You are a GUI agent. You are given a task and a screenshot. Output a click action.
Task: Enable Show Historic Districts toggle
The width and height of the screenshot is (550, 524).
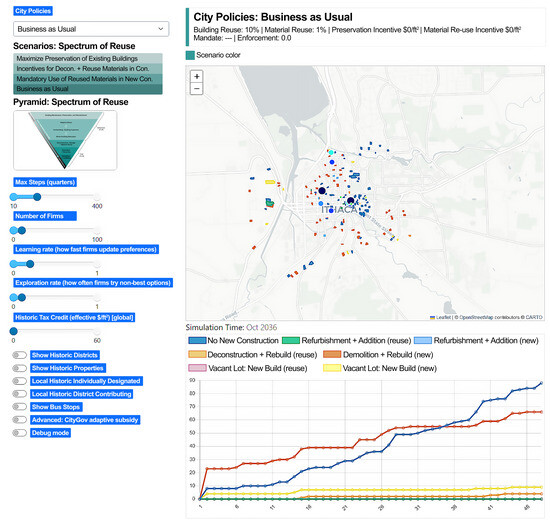19,355
